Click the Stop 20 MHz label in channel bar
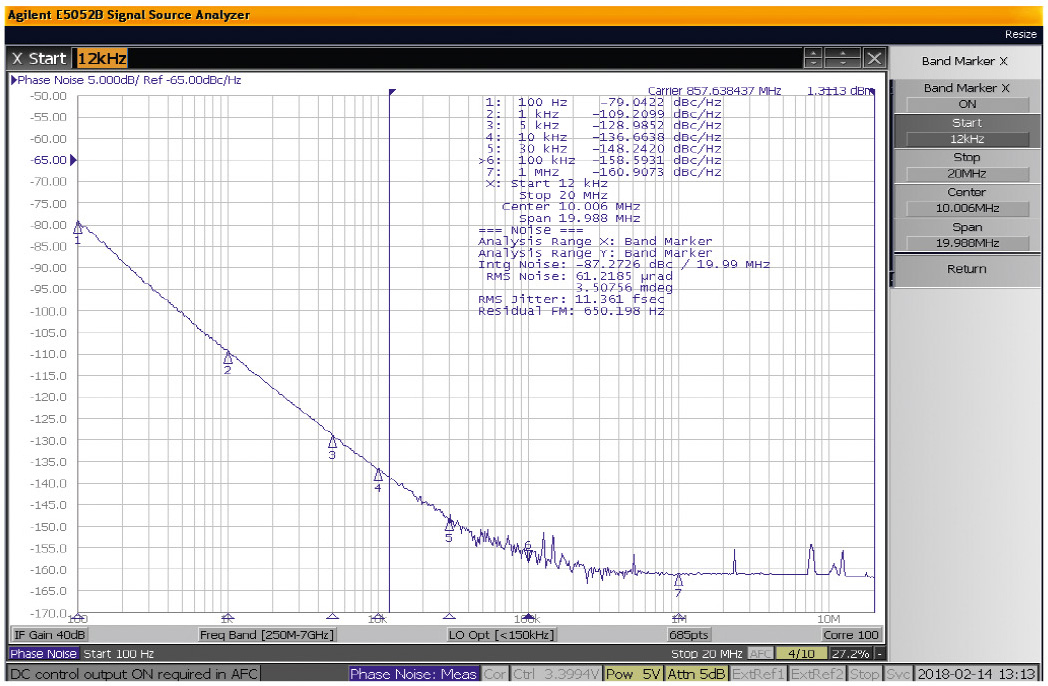The height and width of the screenshot is (686, 1048). (x=706, y=654)
